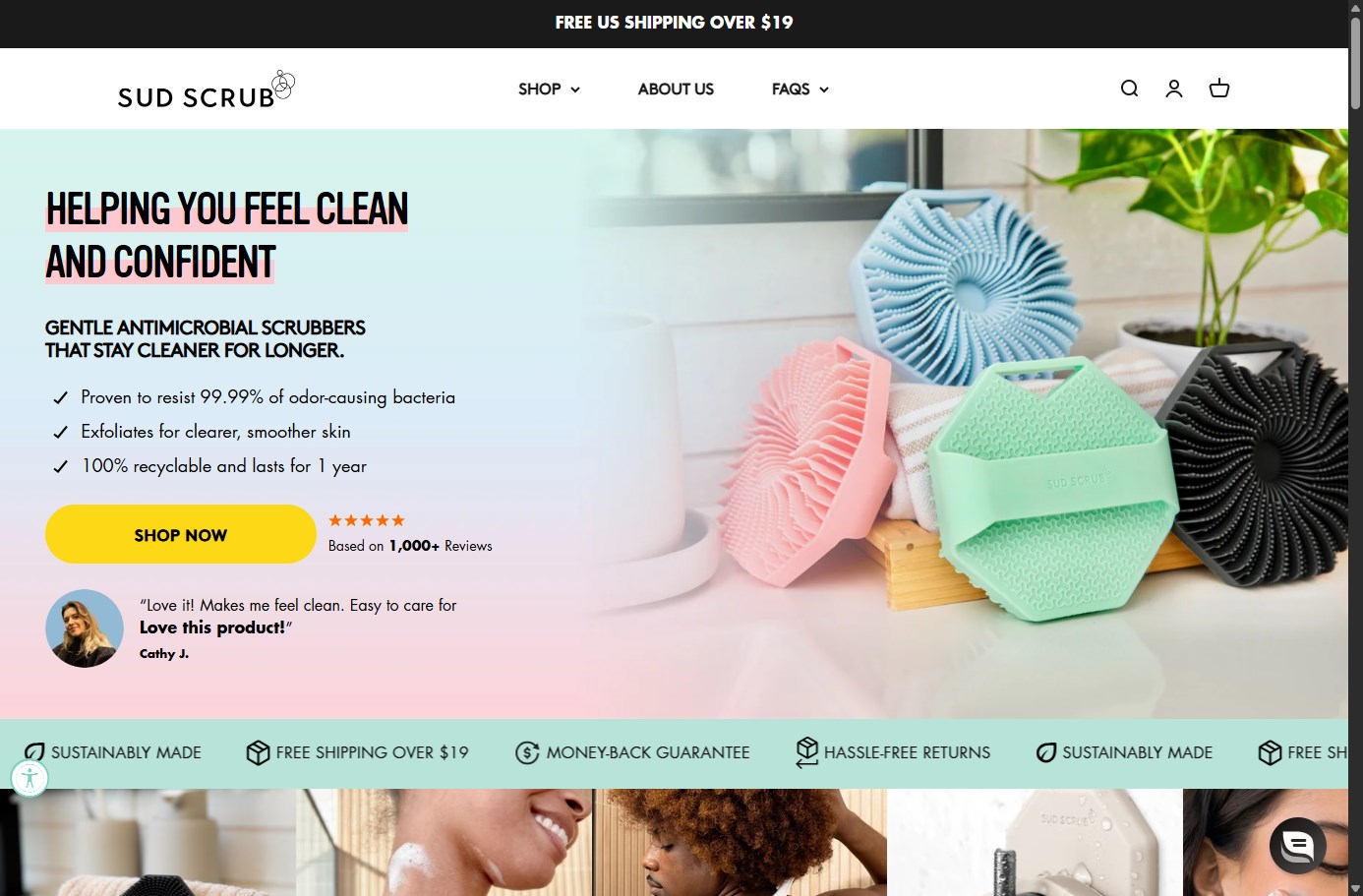
Task: Click the vertical page scrollbar
Action: point(1355,448)
